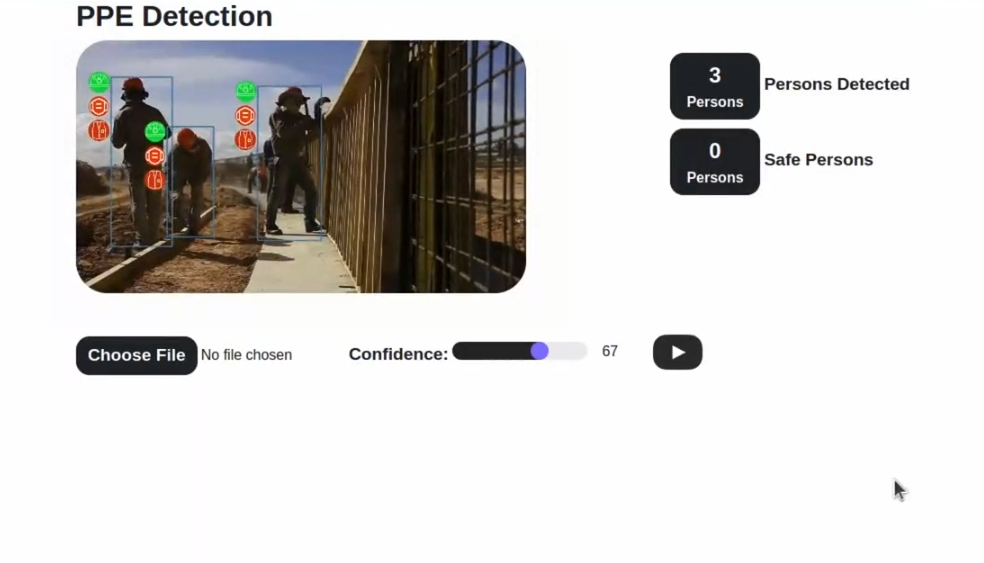Click the green helmet icon beside the fence worker
The image size is (984, 563).
point(246,91)
